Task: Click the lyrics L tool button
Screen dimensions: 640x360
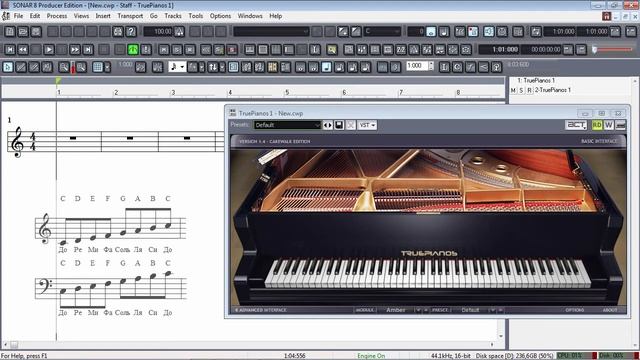Action: [x=444, y=67]
